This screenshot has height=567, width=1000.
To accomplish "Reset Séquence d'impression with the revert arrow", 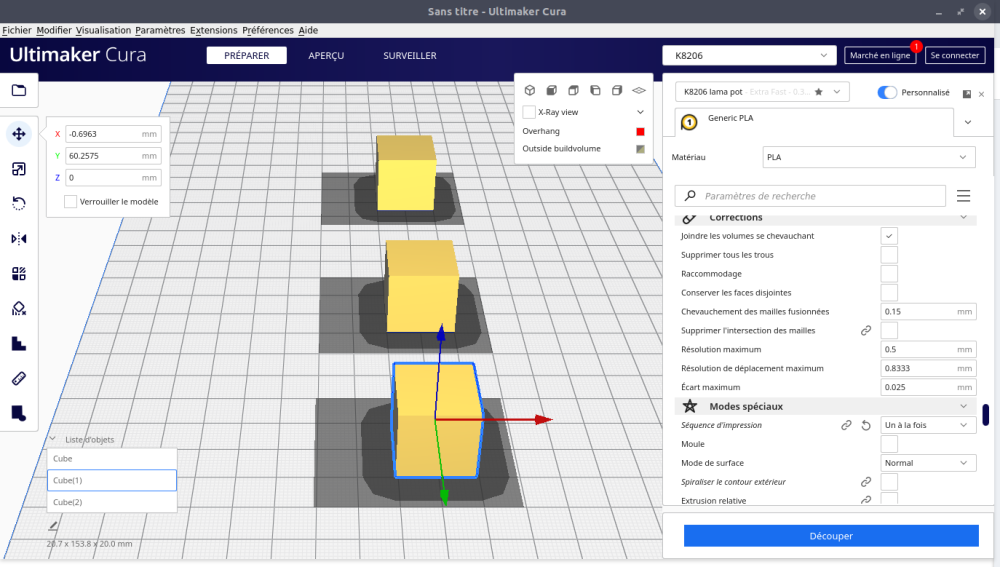I will tap(866, 425).
